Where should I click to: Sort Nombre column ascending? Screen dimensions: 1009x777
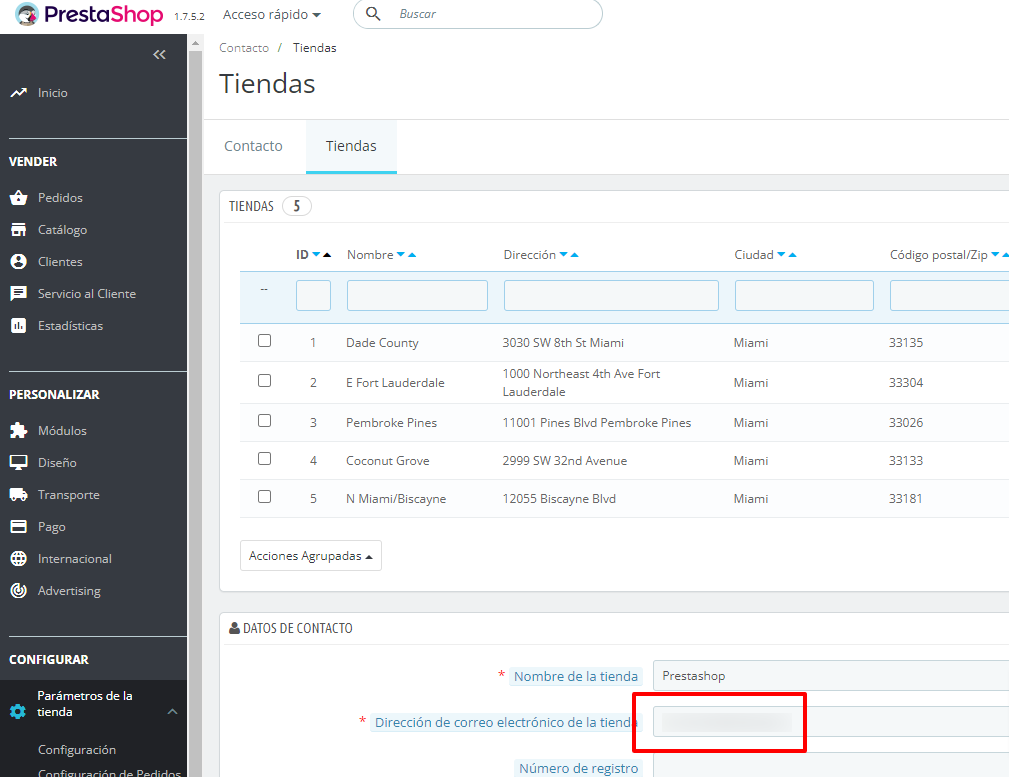coord(412,255)
